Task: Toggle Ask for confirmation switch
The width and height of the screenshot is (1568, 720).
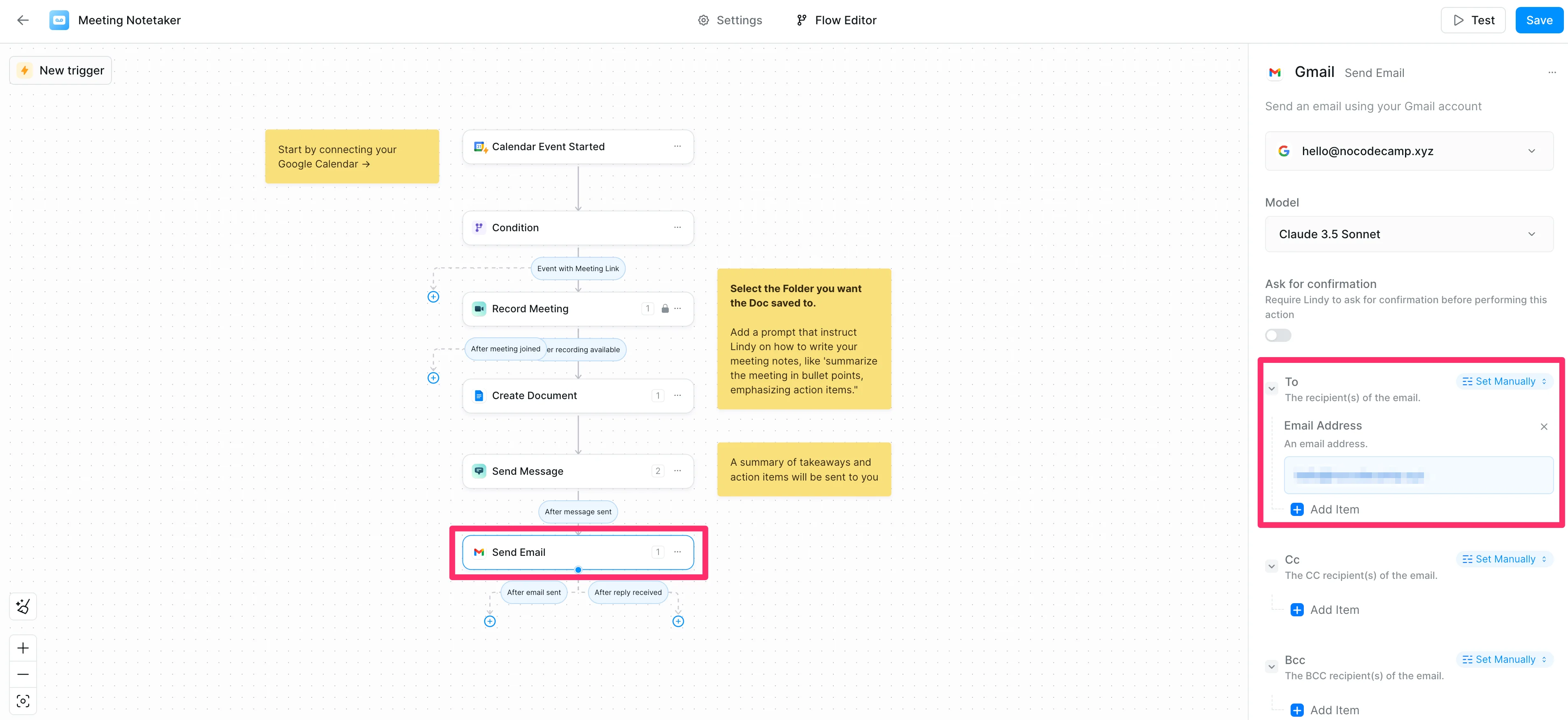Action: point(1277,335)
